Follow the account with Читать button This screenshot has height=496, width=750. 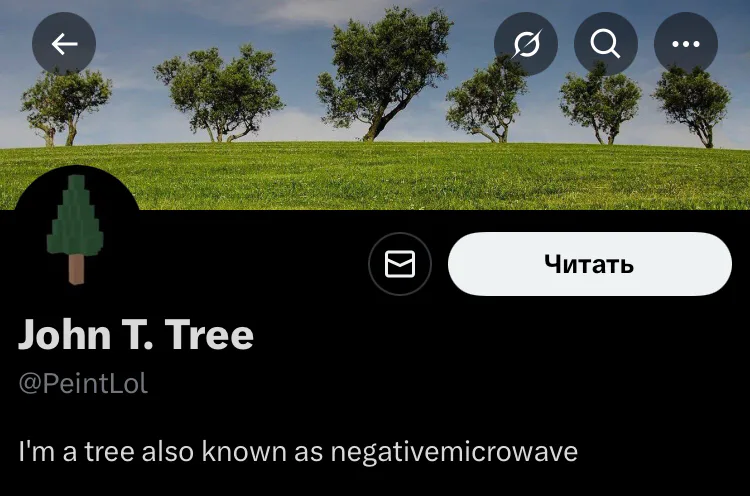(590, 264)
